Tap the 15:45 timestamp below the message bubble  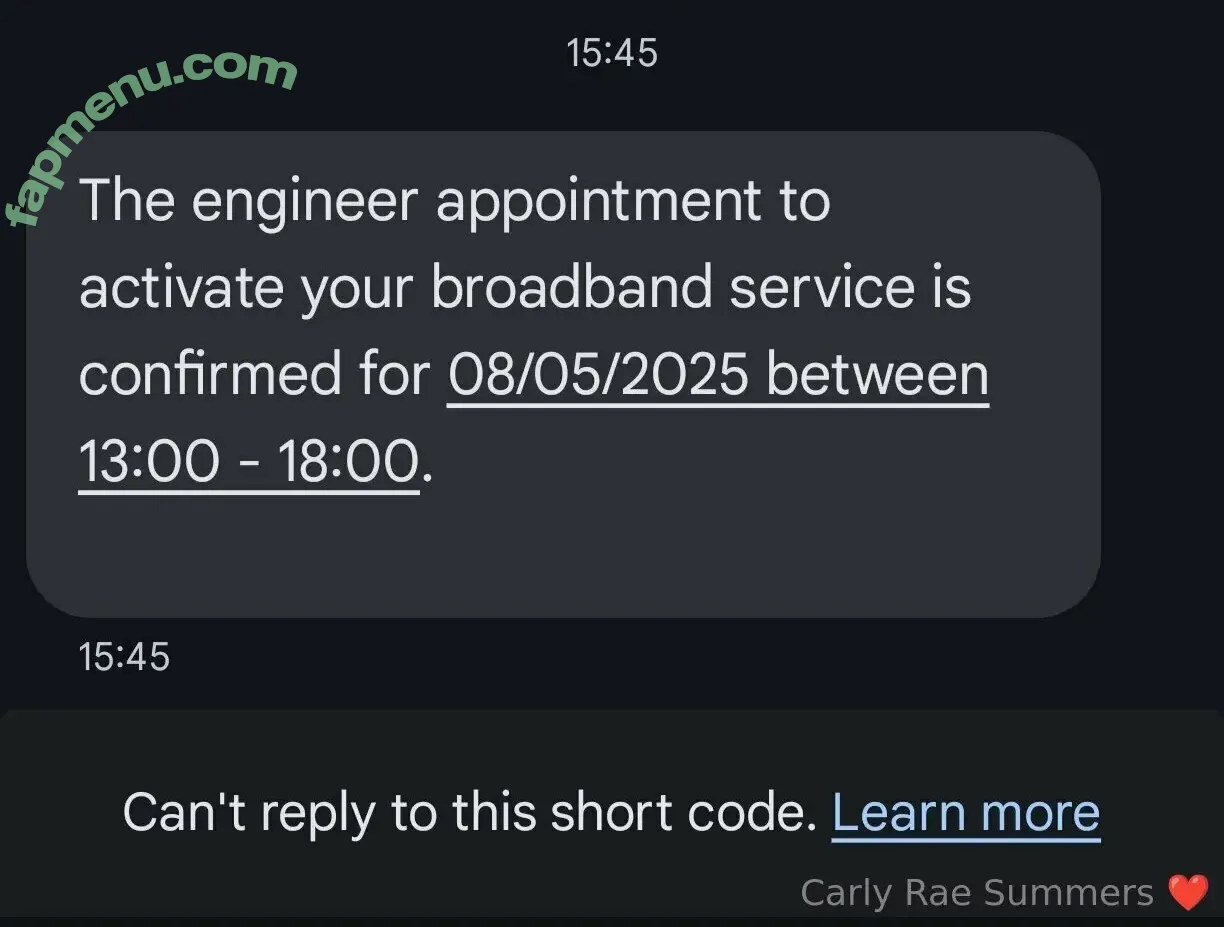pos(124,657)
